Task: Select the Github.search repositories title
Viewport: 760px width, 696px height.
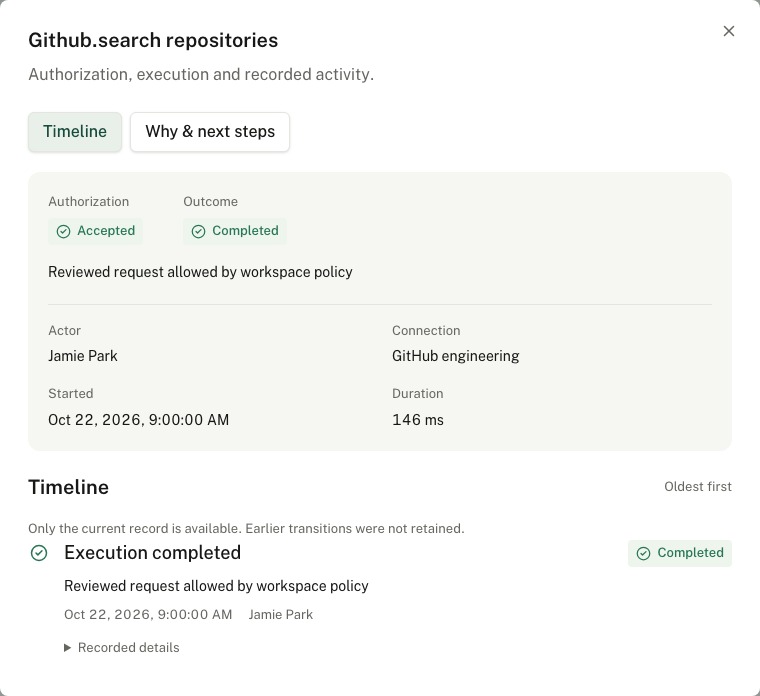Action: (x=153, y=40)
